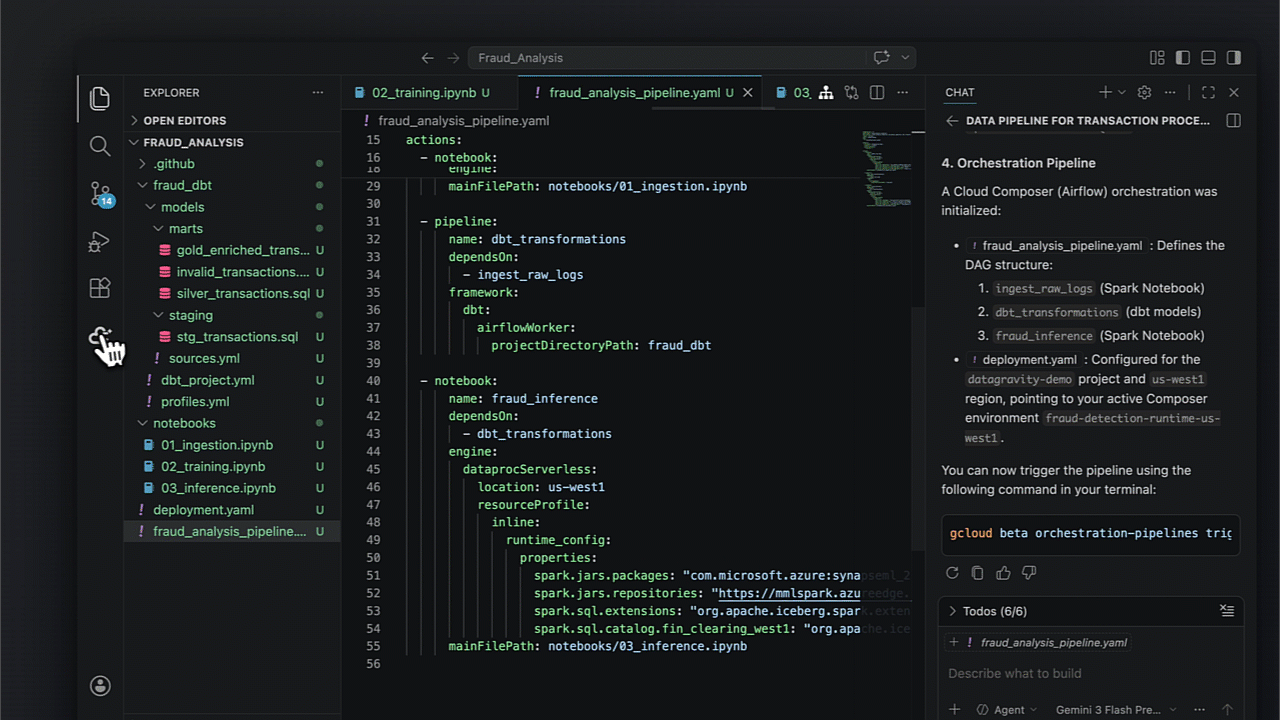Click the compare changes icon in the editor toolbar
Image resolution: width=1280 pixels, height=720 pixels.
851,92
